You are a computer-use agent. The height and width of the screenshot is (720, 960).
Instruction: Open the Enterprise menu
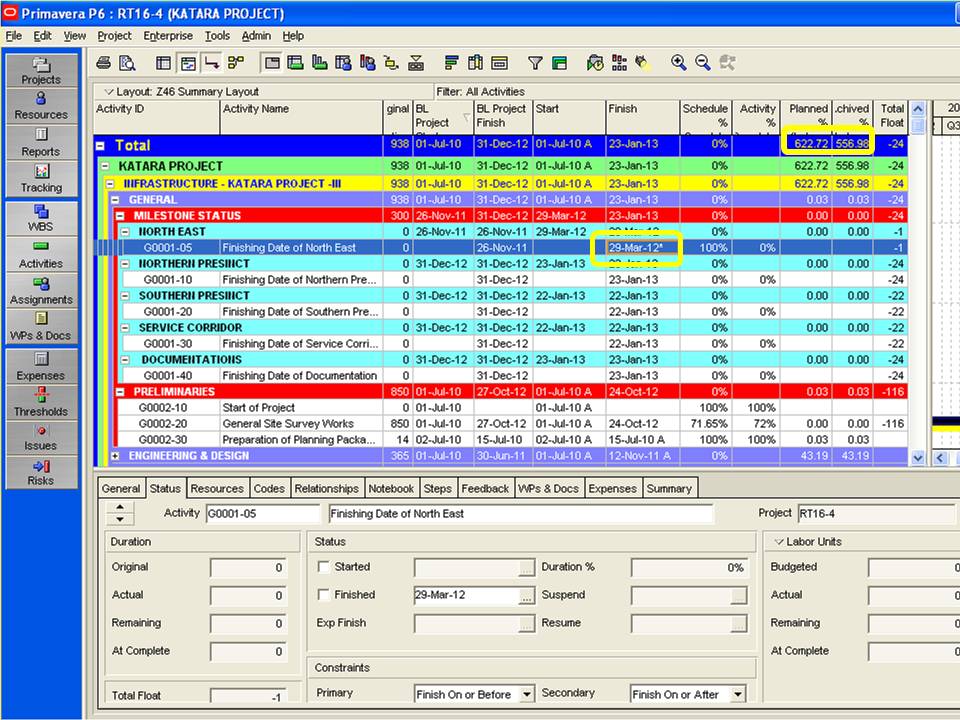click(168, 36)
